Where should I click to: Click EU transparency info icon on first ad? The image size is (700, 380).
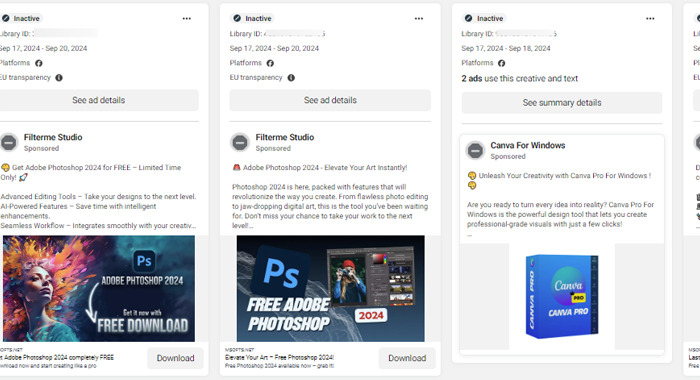click(x=59, y=78)
